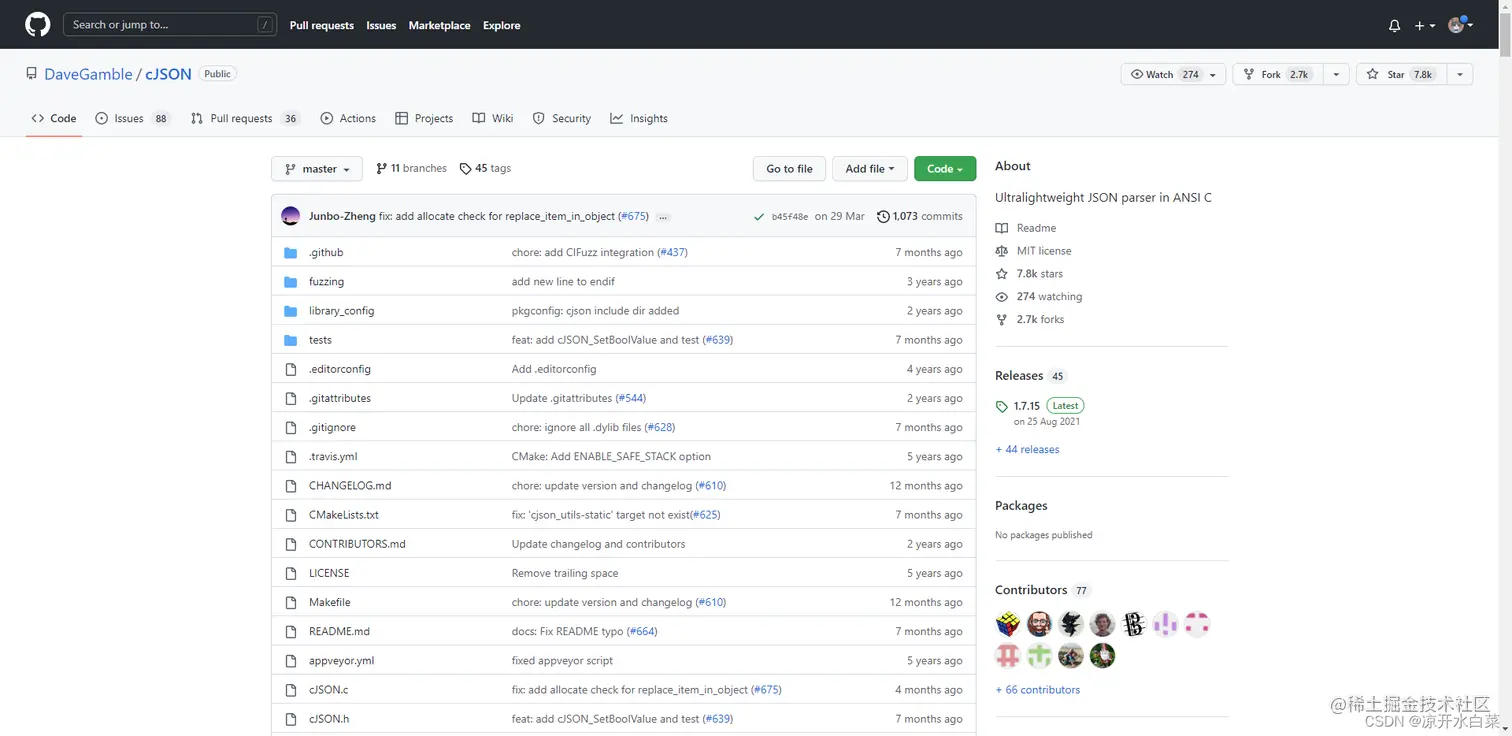This screenshot has height=736, width=1512.
Task: Open the .editorconfig file
Action: (x=340, y=369)
